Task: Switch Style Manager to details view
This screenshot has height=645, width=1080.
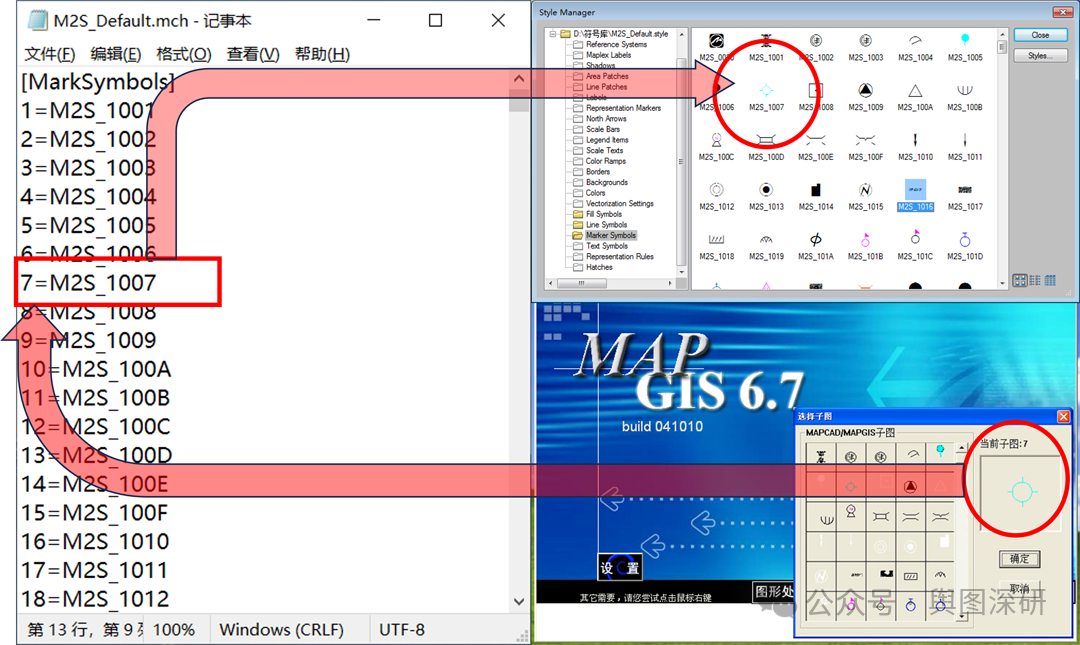Action: (x=1049, y=281)
